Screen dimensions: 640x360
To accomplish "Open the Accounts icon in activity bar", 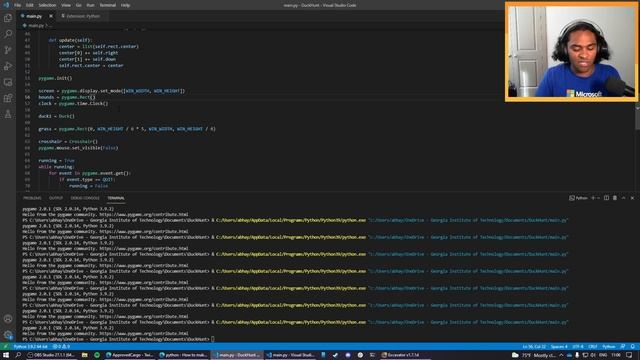I will 8,319.
